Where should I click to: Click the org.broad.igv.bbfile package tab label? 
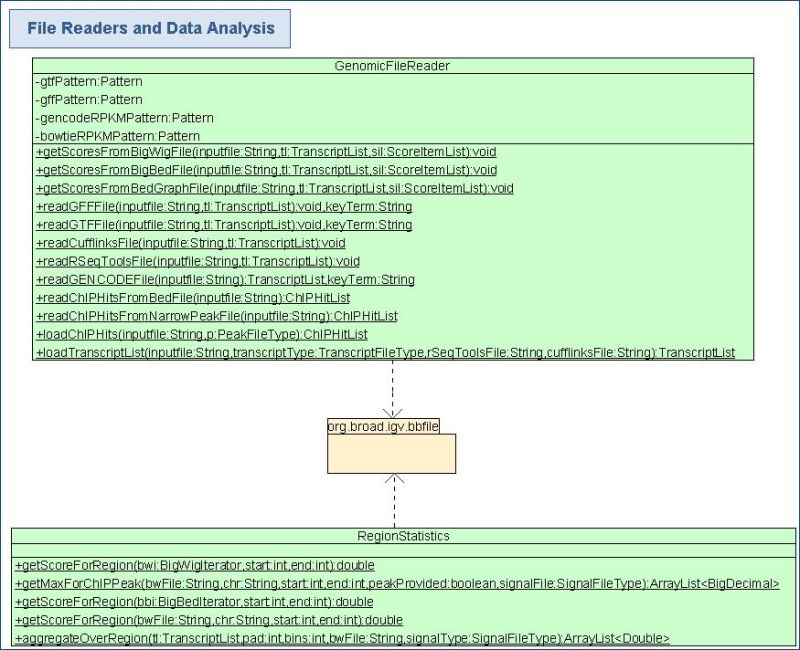click(383, 427)
